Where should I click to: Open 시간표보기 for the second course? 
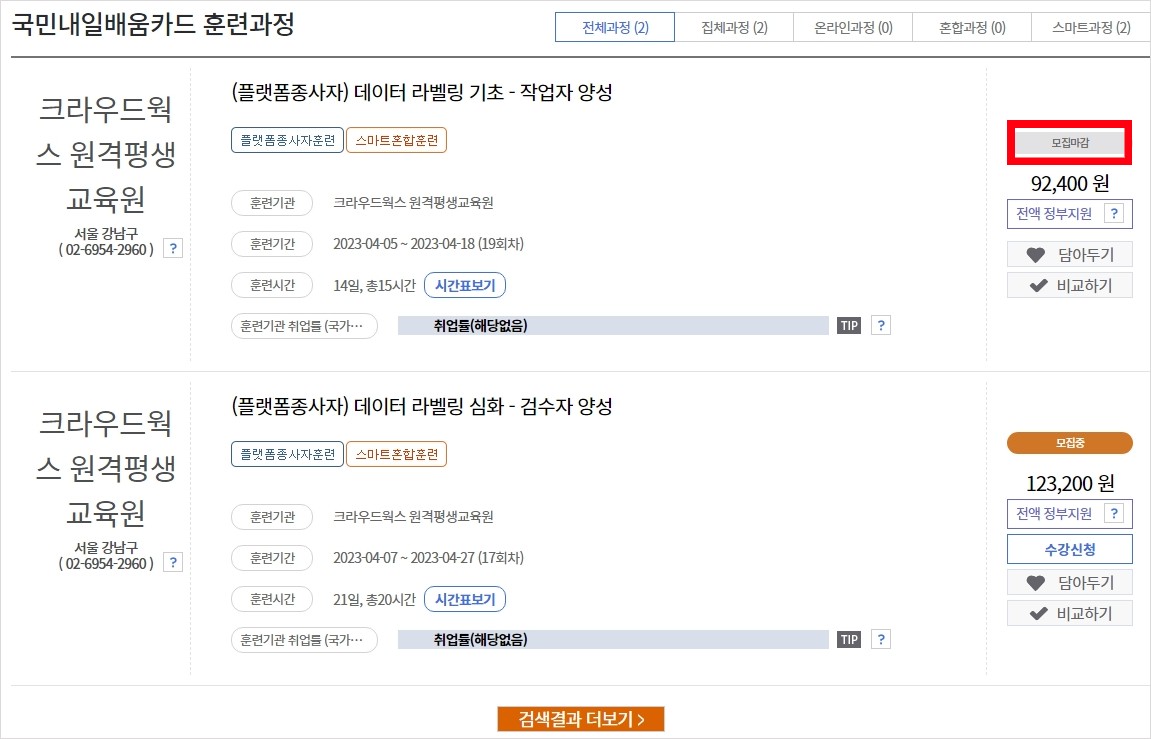(464, 599)
